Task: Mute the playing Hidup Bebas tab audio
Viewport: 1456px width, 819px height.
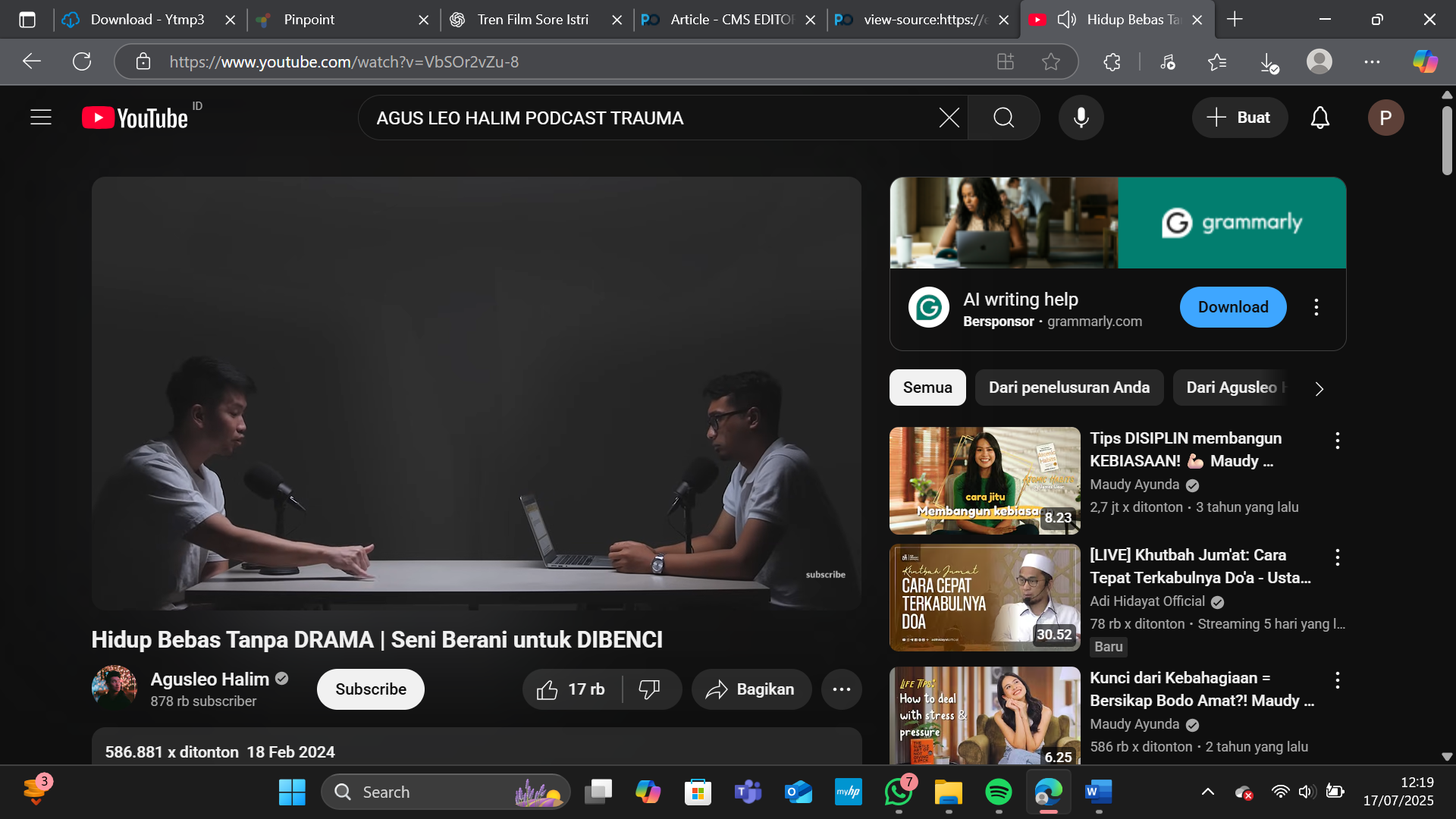Action: (x=1065, y=19)
